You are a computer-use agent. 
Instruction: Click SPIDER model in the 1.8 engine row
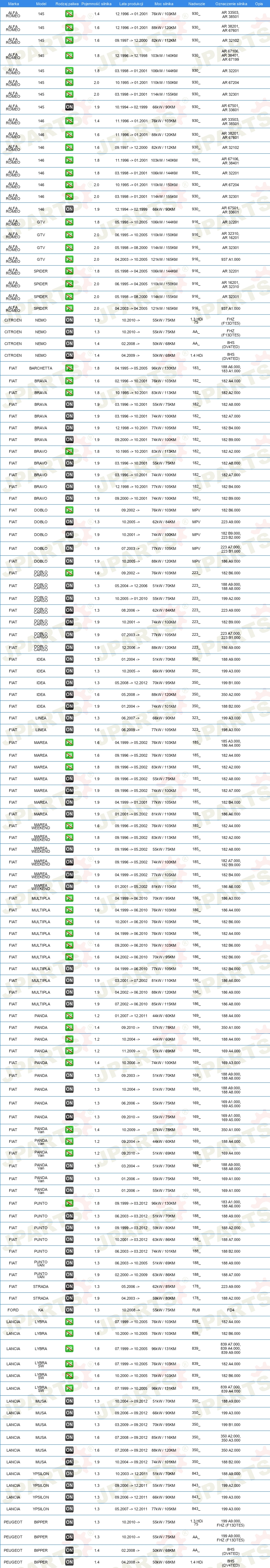(x=41, y=271)
